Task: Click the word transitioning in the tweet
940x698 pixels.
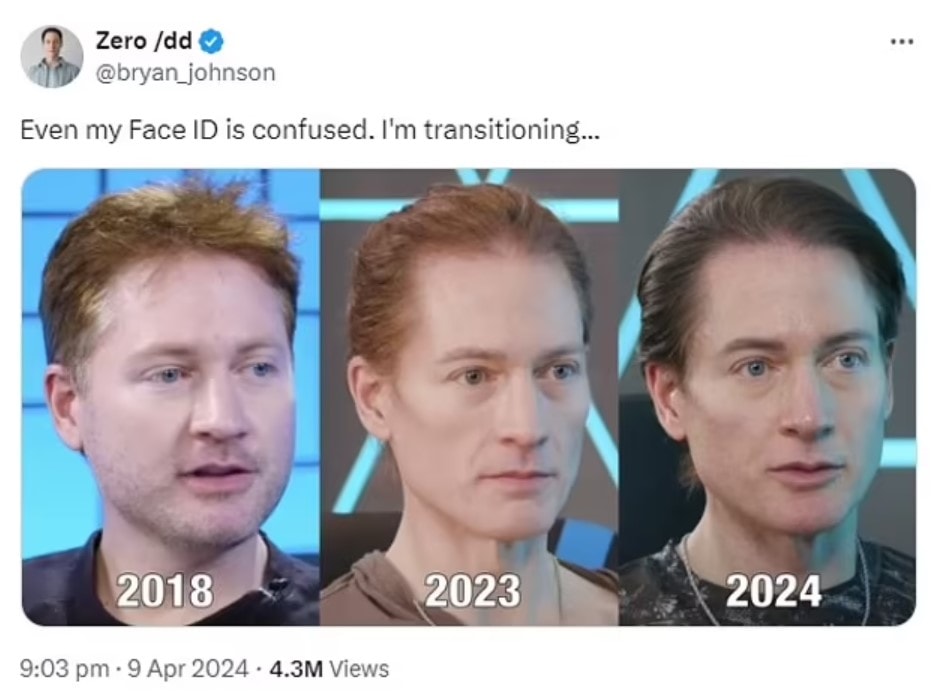Action: pyautogui.click(x=502, y=130)
